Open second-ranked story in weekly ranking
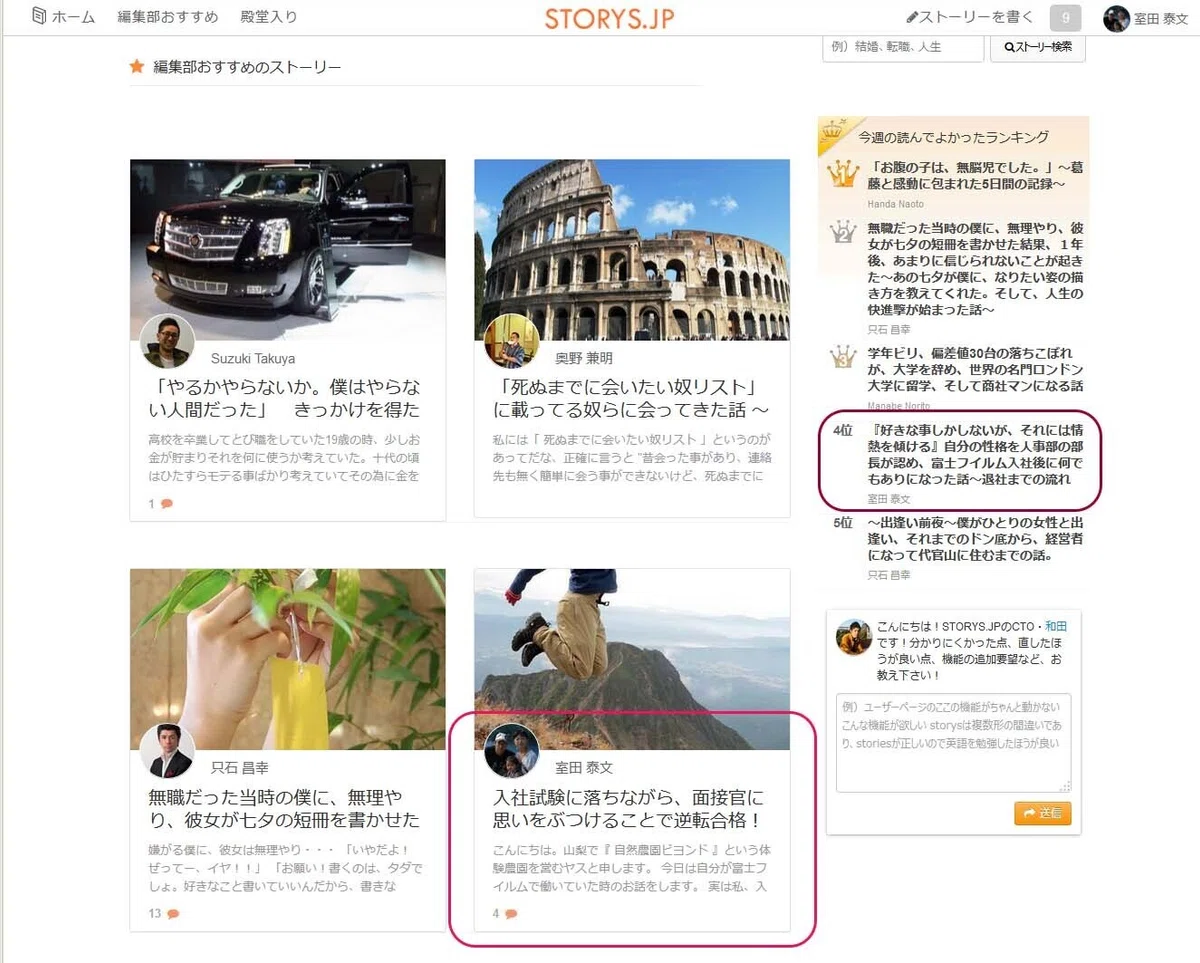The width and height of the screenshot is (1200, 963). coord(975,270)
